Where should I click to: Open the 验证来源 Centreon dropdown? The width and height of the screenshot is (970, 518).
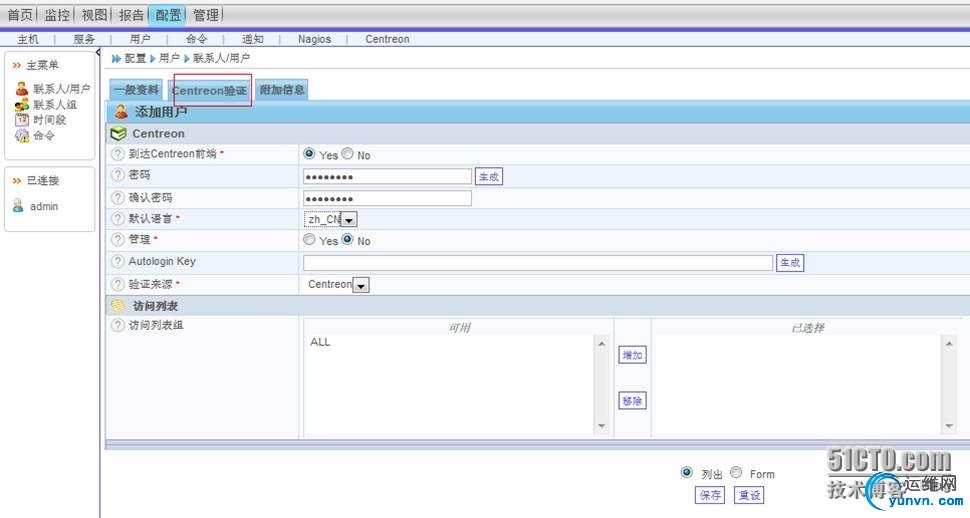(x=337, y=285)
